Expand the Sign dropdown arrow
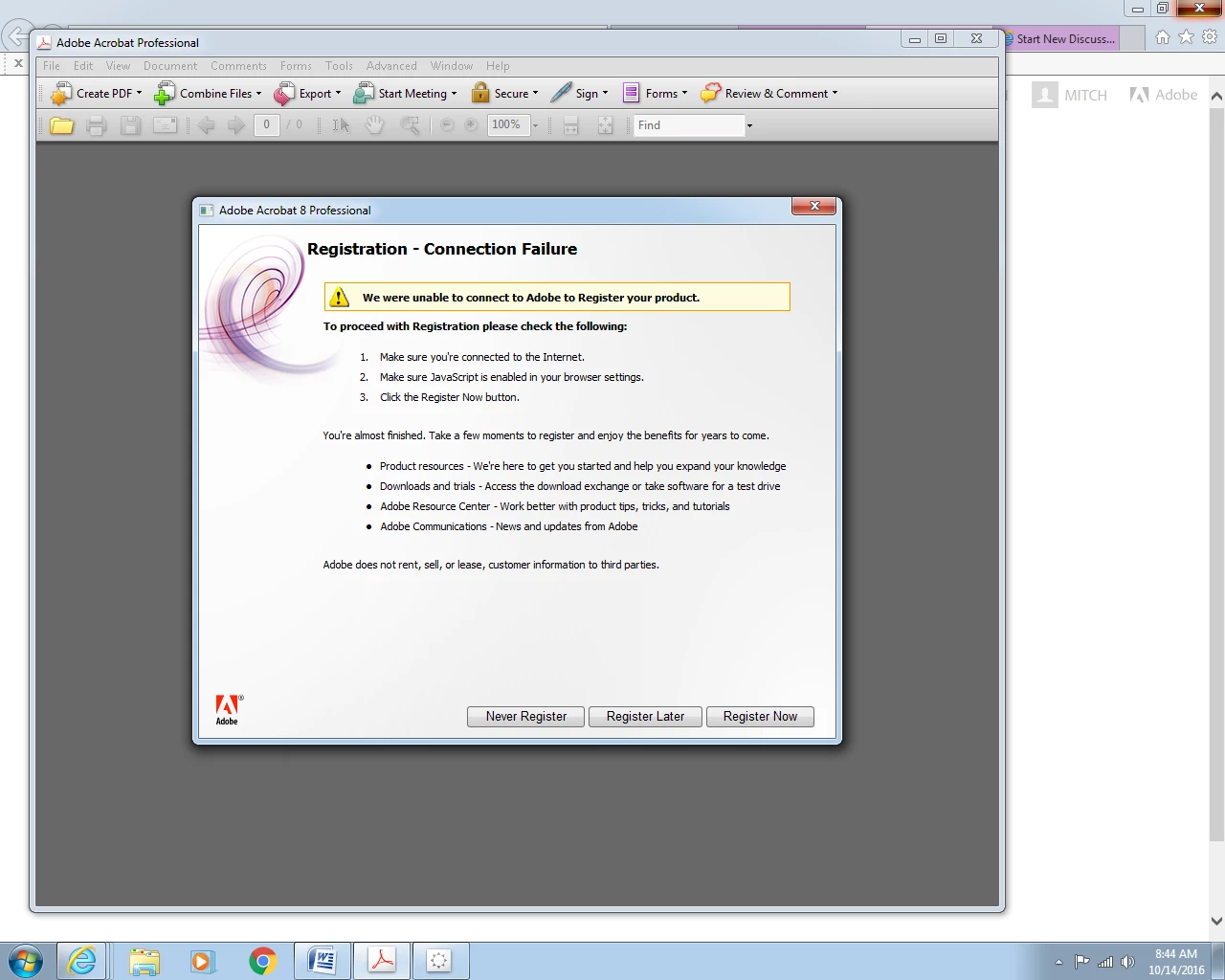This screenshot has width=1225, height=980. [605, 93]
